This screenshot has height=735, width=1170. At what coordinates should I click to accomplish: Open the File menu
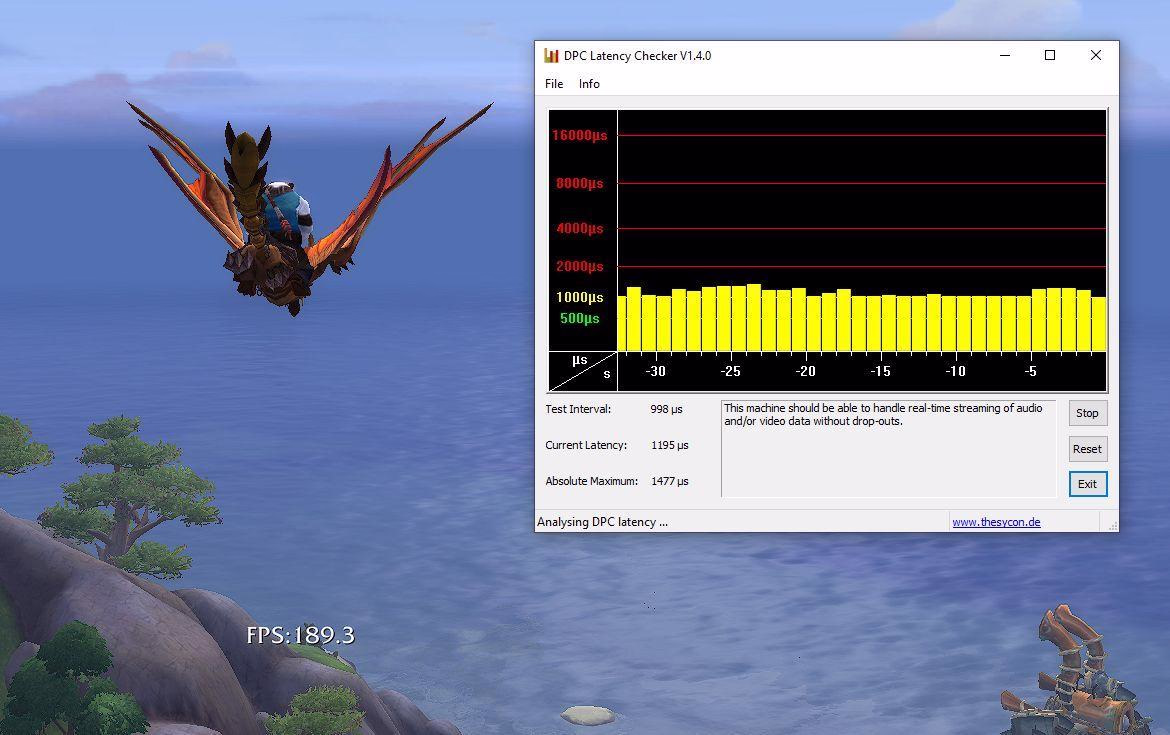point(554,84)
